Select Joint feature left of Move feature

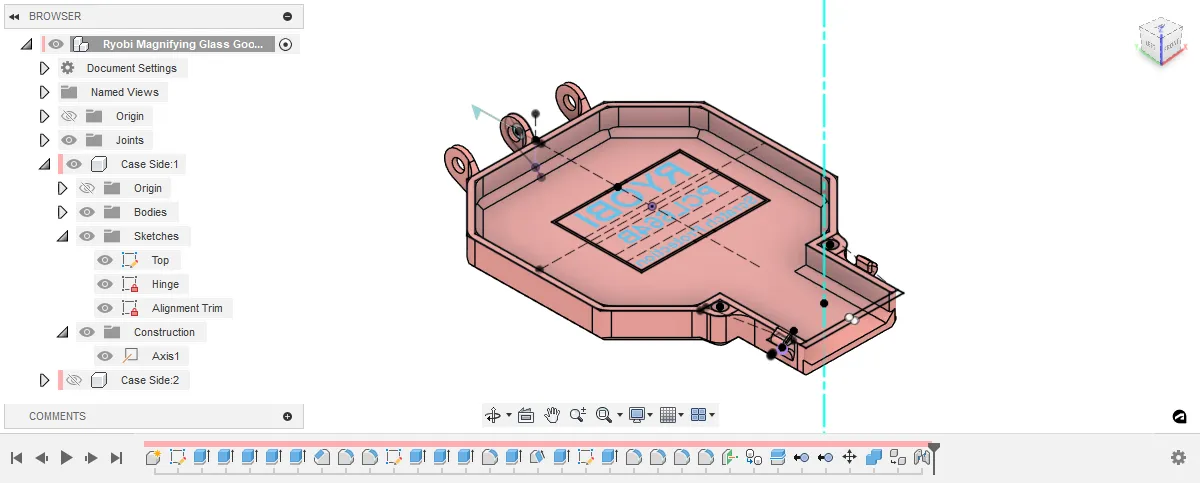tap(825, 457)
